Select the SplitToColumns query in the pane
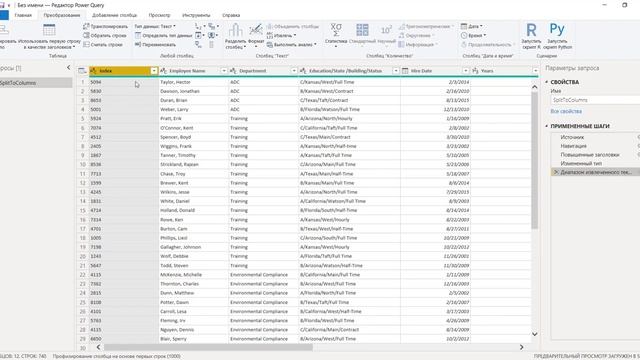 (36, 83)
